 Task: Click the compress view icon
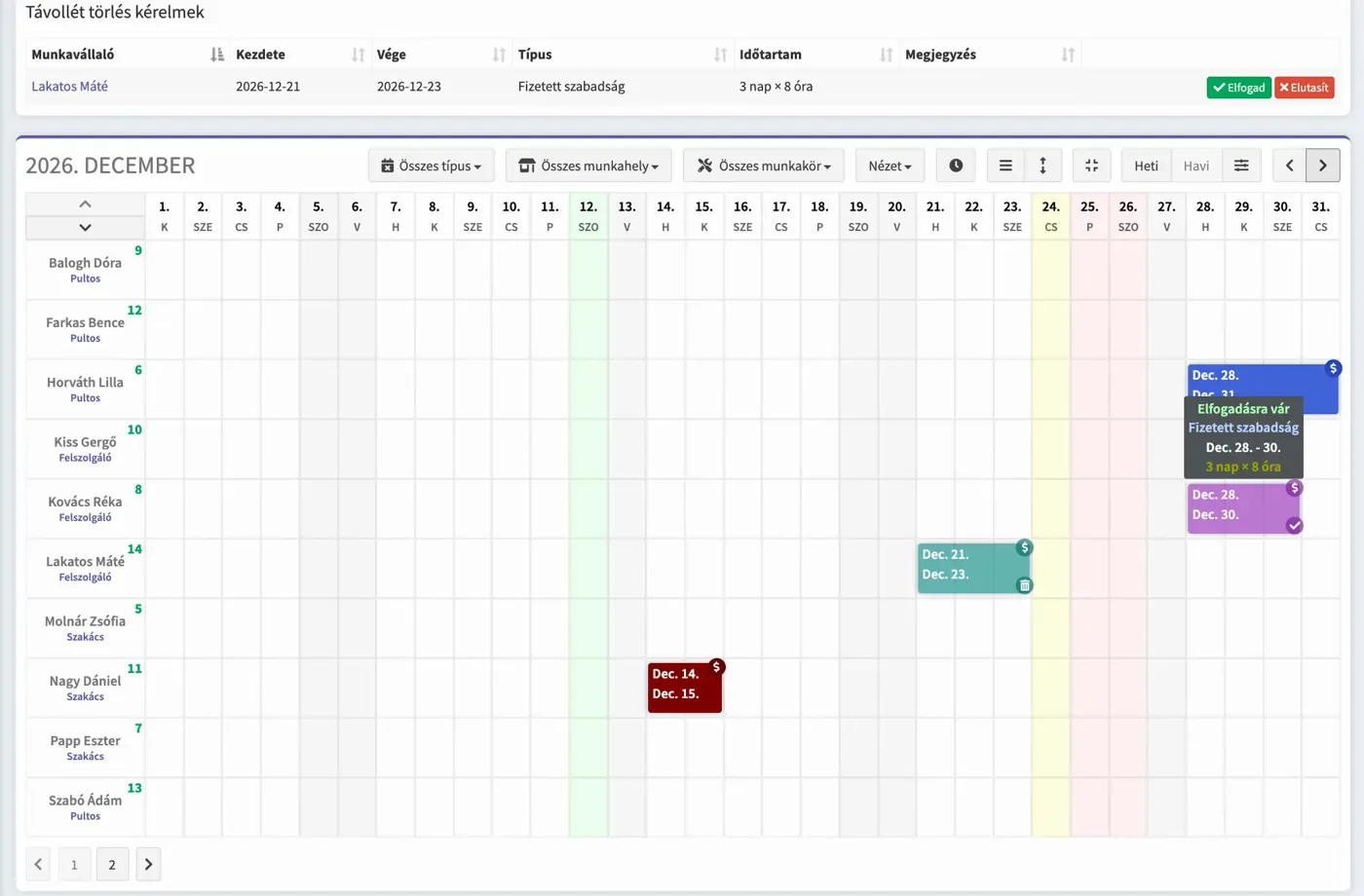tap(1091, 166)
